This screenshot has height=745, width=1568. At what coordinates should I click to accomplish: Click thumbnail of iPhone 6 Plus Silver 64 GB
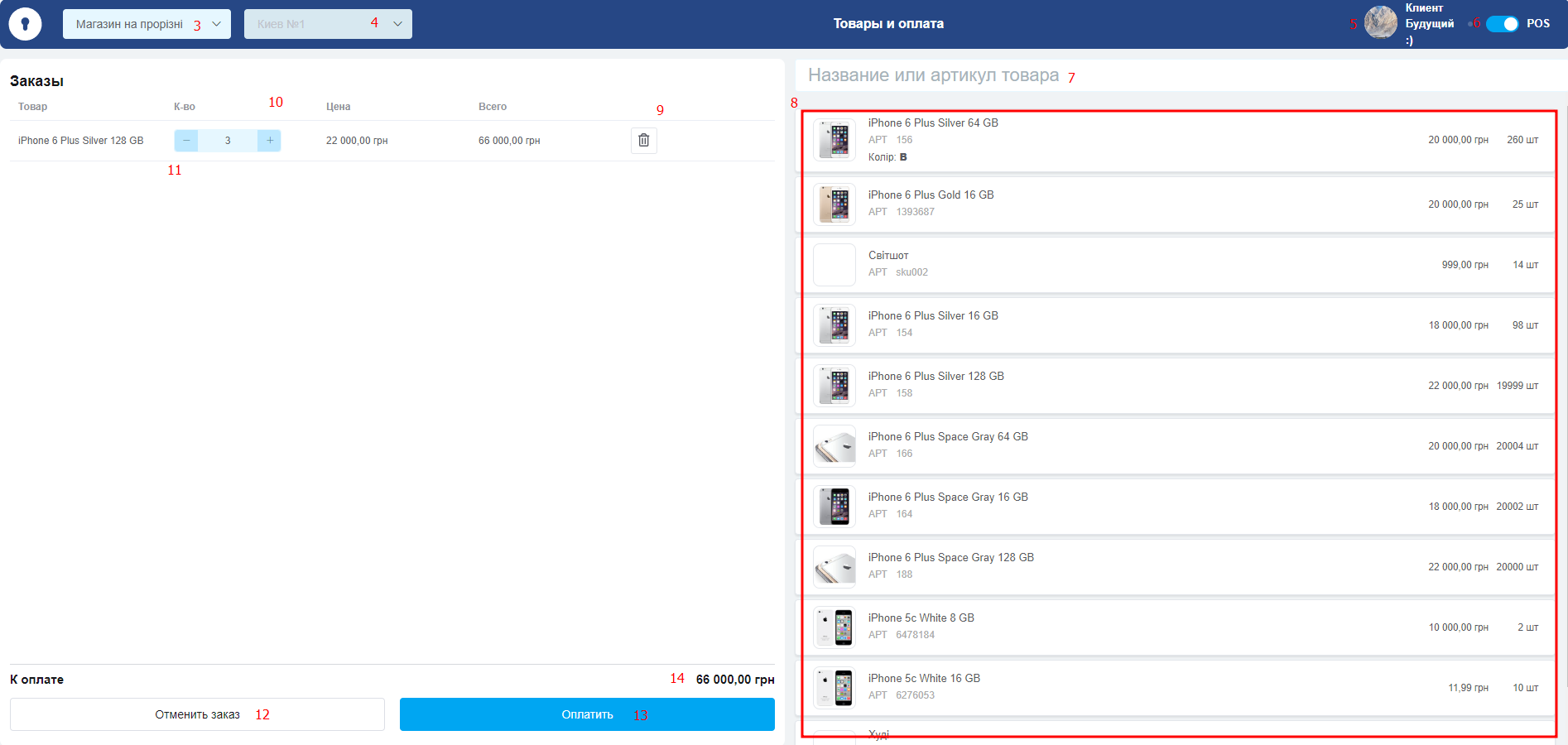(x=835, y=140)
